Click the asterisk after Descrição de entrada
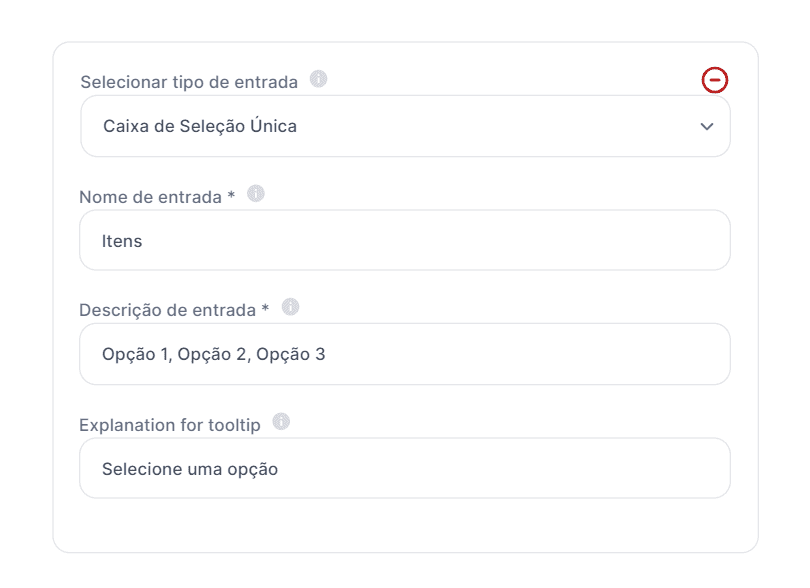Viewport: 810px width, 588px height. coord(265,309)
